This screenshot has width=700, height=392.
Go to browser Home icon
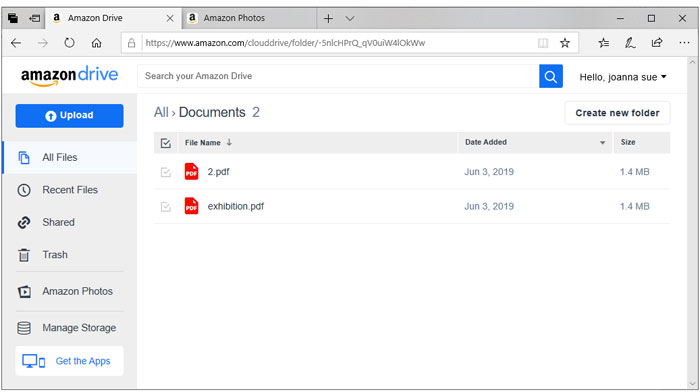pyautogui.click(x=96, y=43)
